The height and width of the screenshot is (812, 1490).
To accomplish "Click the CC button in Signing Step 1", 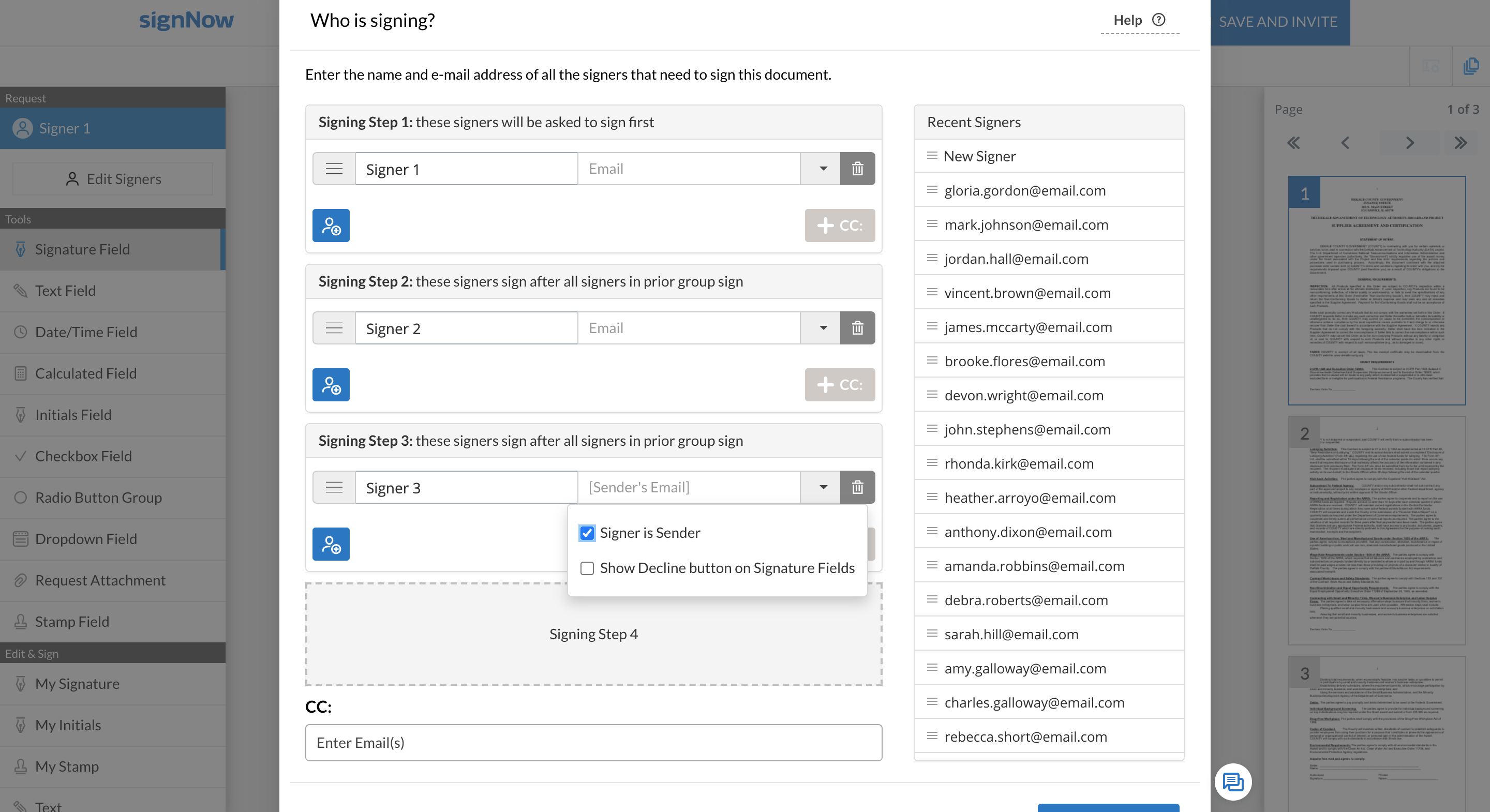I will [x=839, y=225].
